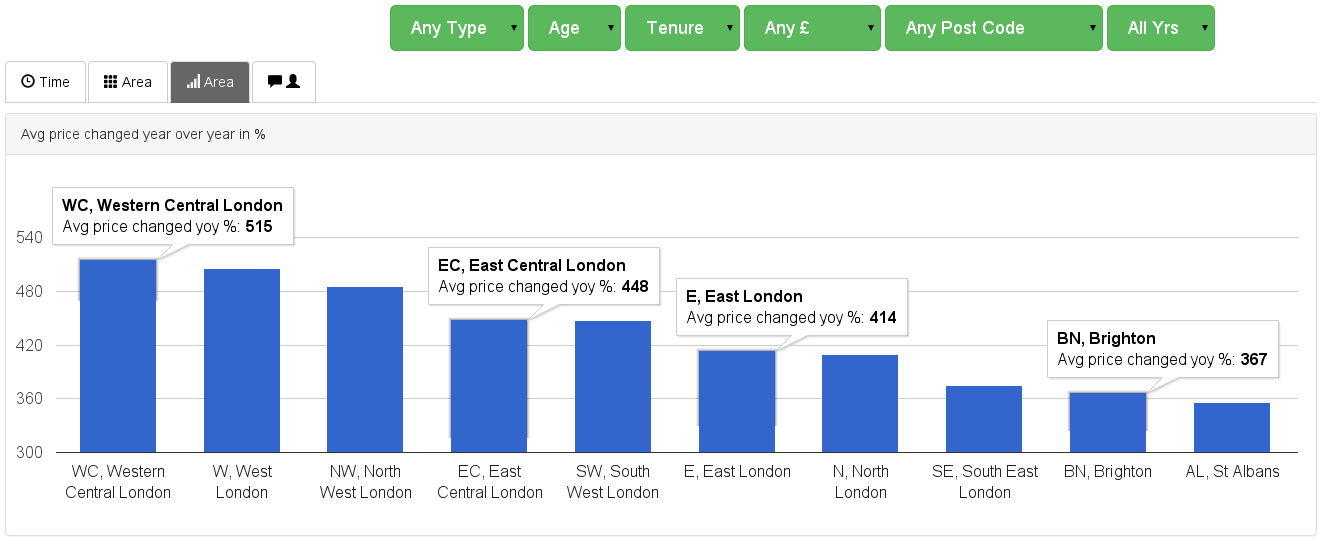Switch to the Time tab

coord(45,82)
